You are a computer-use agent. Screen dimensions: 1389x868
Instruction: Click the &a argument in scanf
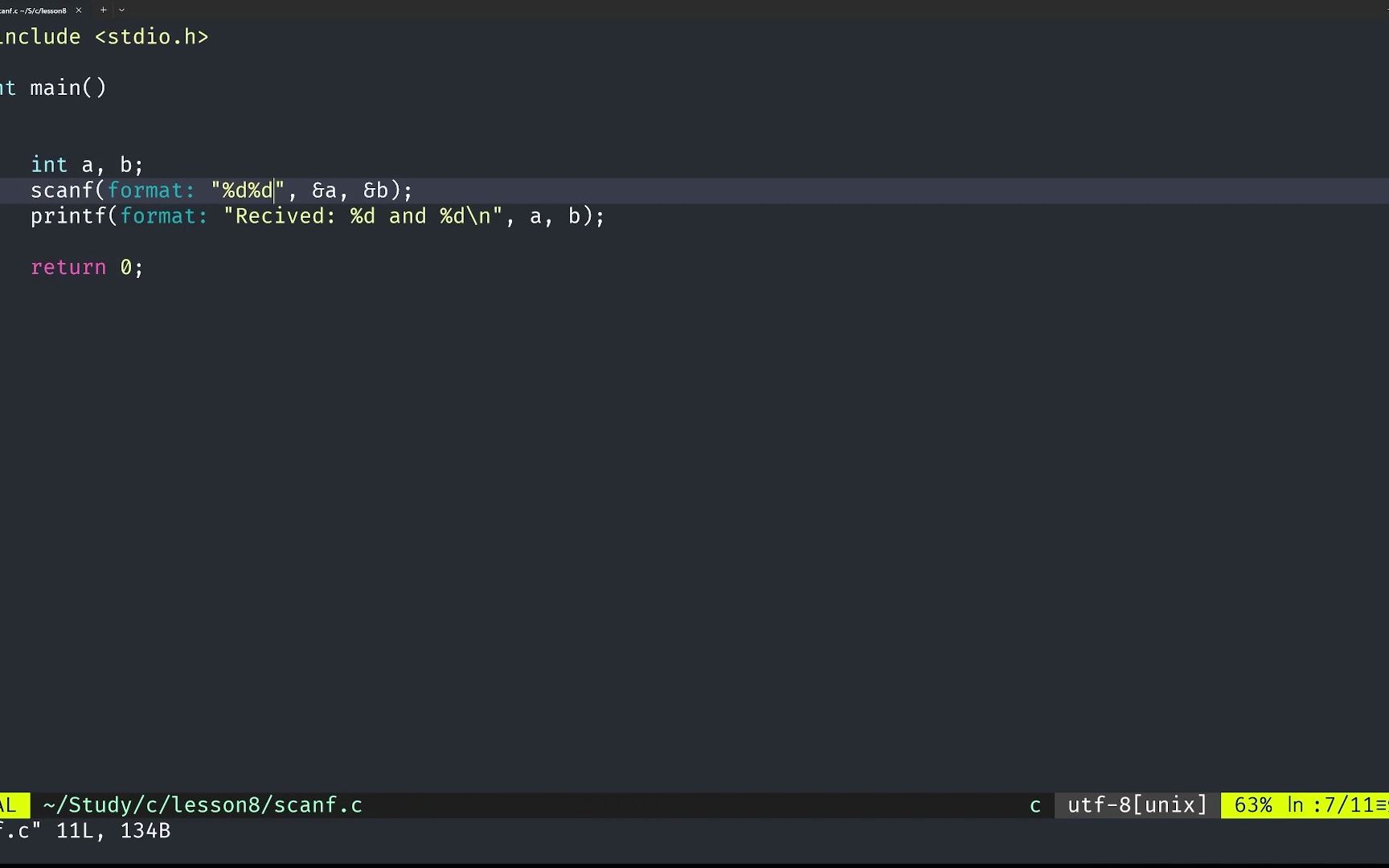coord(324,191)
